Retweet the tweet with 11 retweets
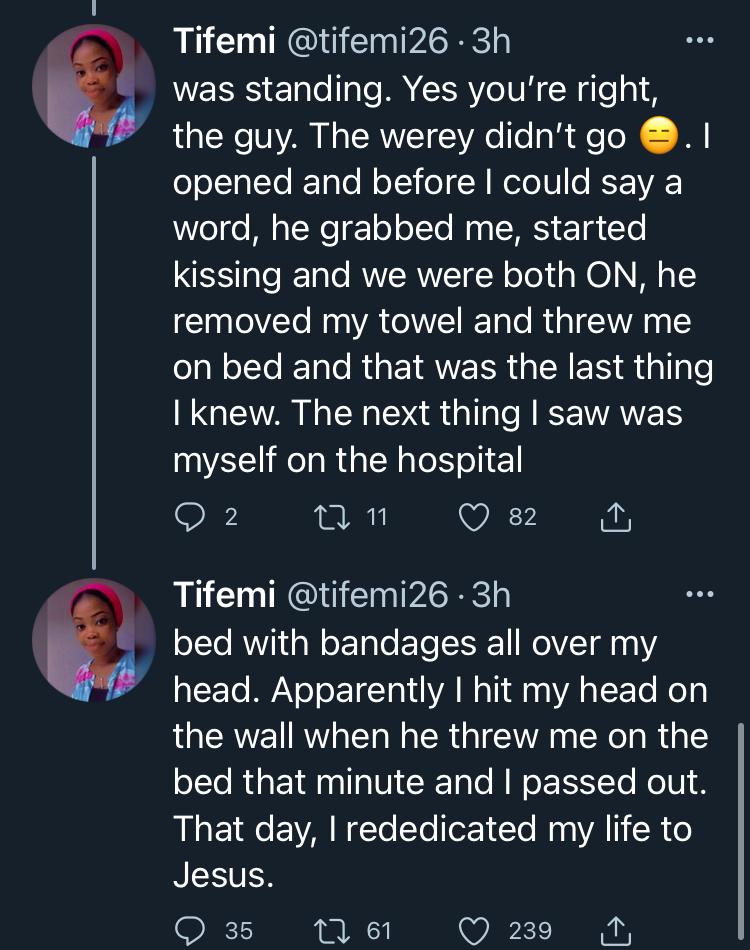The image size is (750, 950). click(x=327, y=516)
